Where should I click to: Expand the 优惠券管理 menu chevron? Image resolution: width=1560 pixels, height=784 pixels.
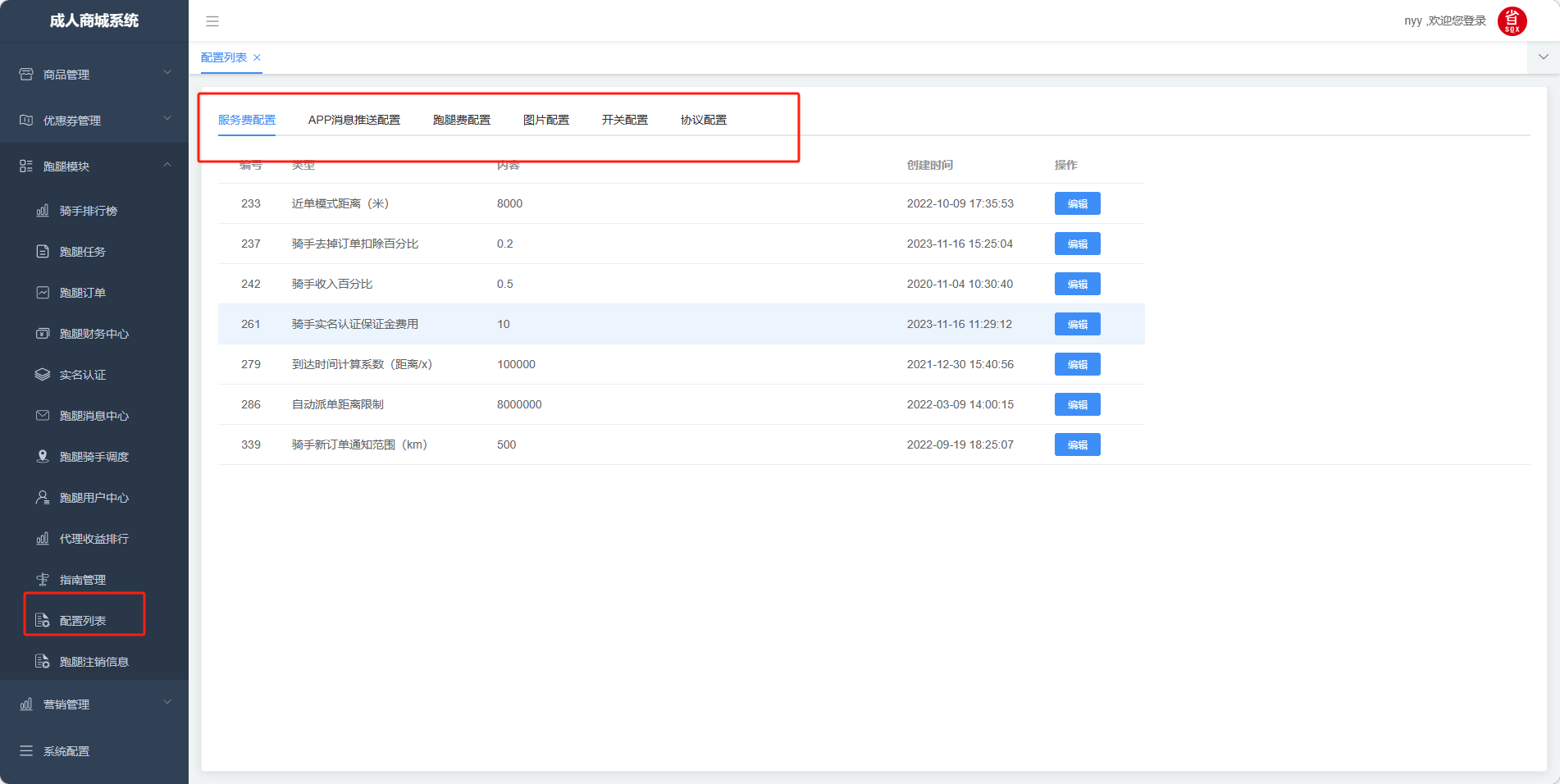[x=167, y=119]
